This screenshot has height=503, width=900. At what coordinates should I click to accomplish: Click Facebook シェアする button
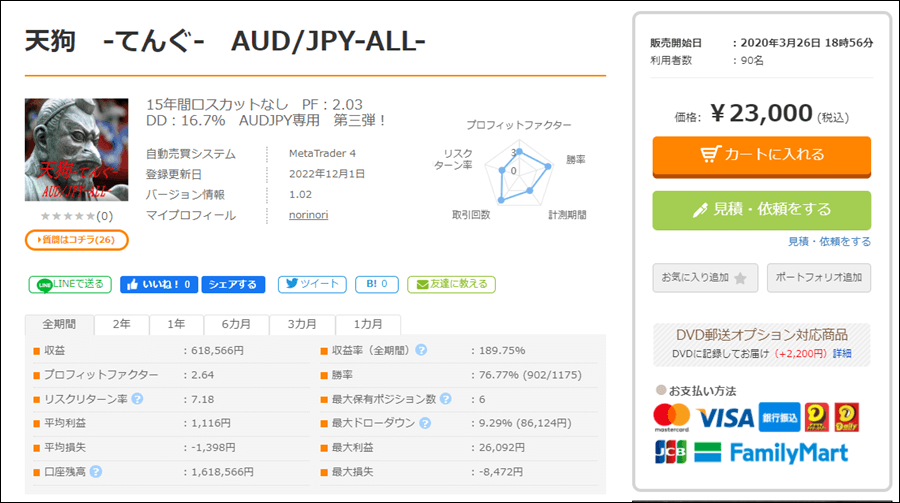(x=233, y=284)
